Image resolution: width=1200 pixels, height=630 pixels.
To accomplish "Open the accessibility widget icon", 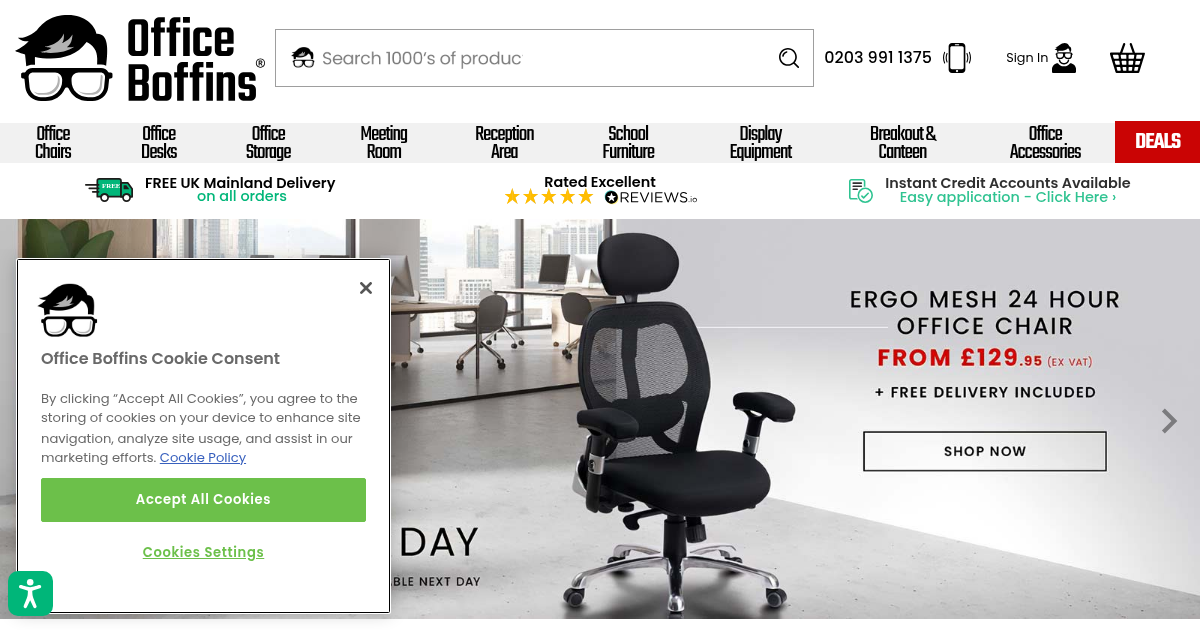I will [30, 593].
